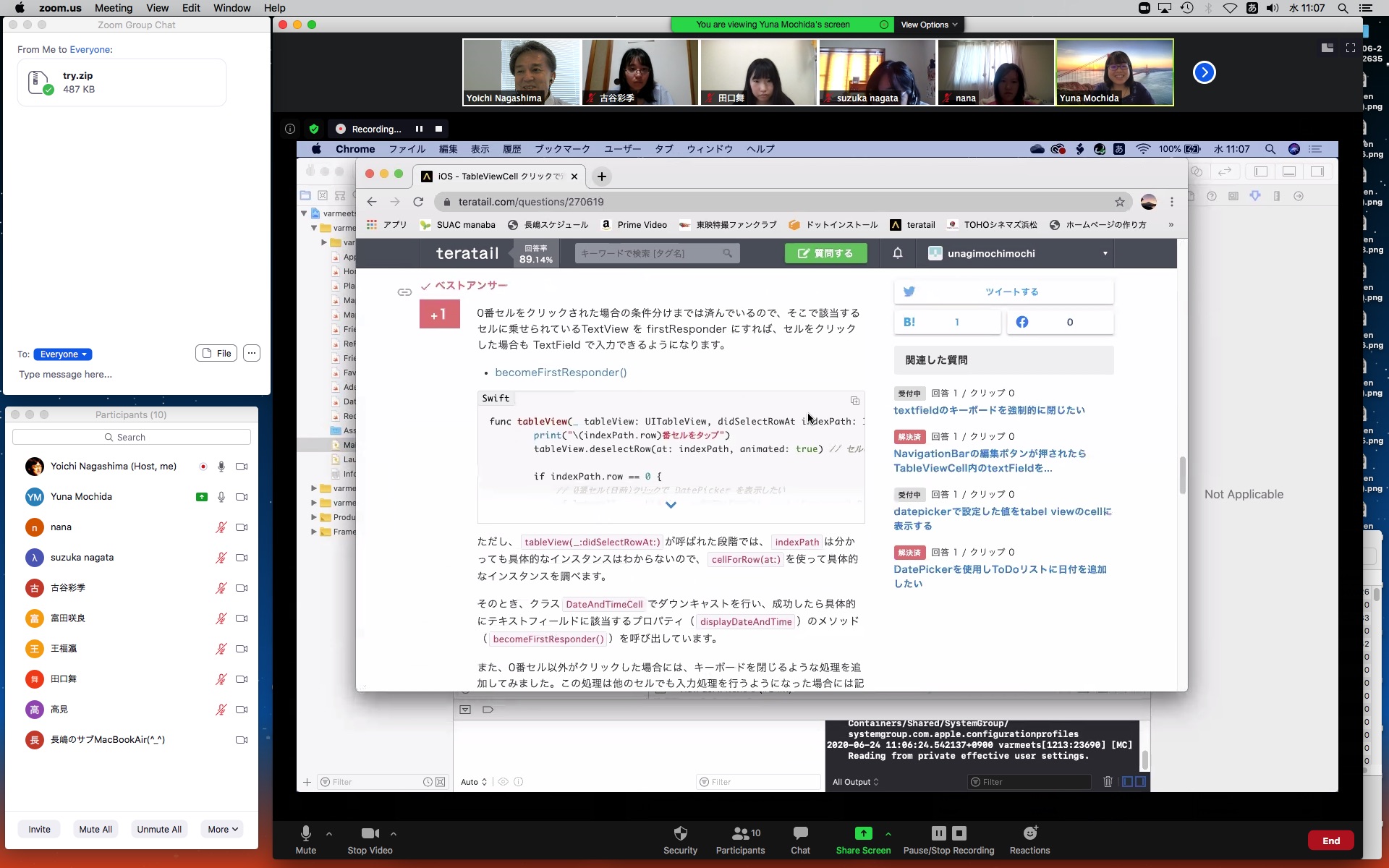Toggle nana's muted microphone icon
The width and height of the screenshot is (1389, 868).
tap(221, 527)
